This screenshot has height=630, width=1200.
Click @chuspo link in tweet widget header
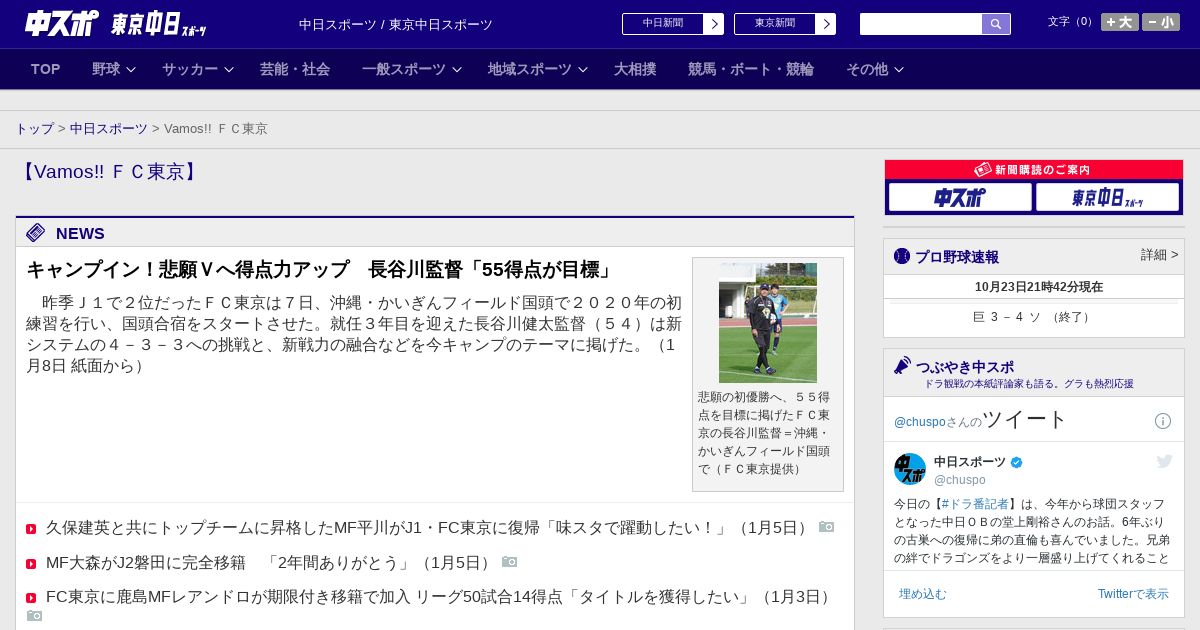pos(920,422)
